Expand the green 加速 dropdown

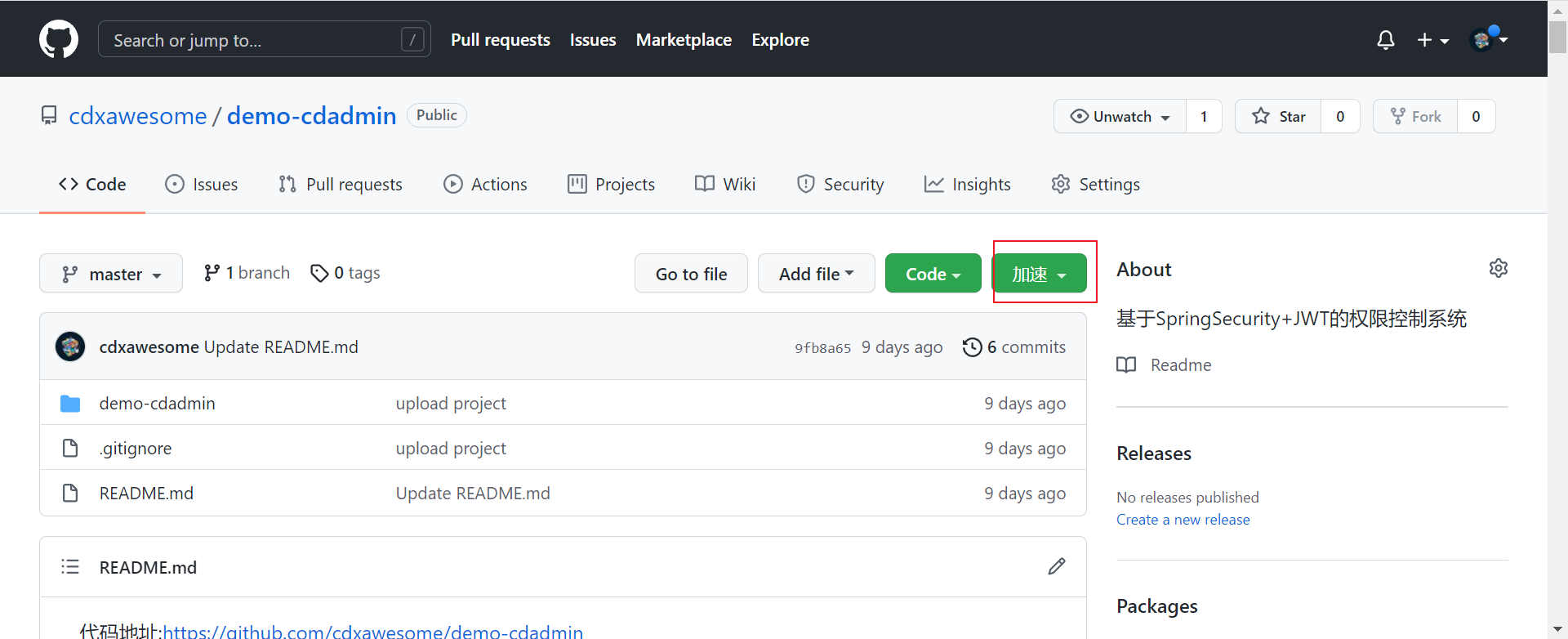[x=1040, y=274]
